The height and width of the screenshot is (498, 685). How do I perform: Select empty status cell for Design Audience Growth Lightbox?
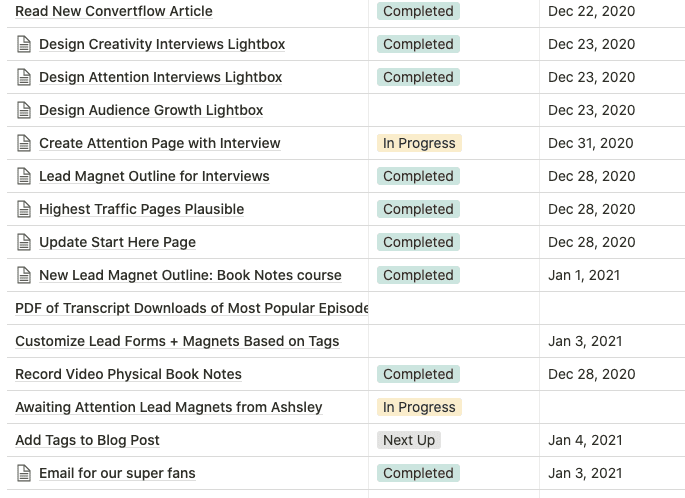click(454, 110)
